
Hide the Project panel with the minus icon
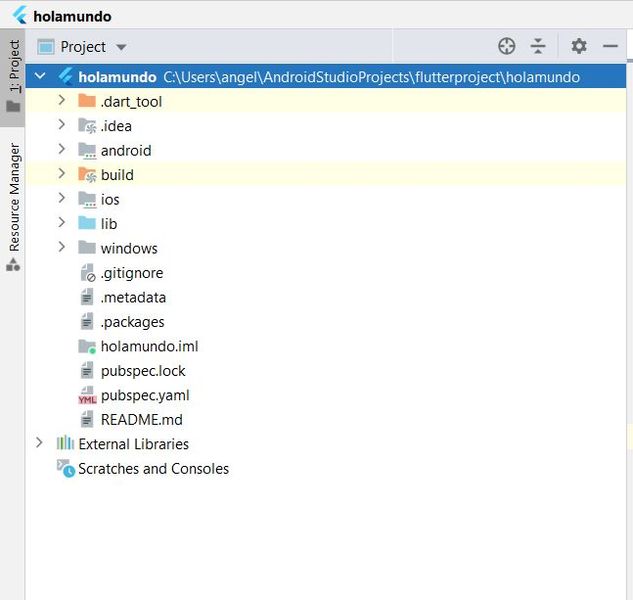pyautogui.click(x=610, y=46)
